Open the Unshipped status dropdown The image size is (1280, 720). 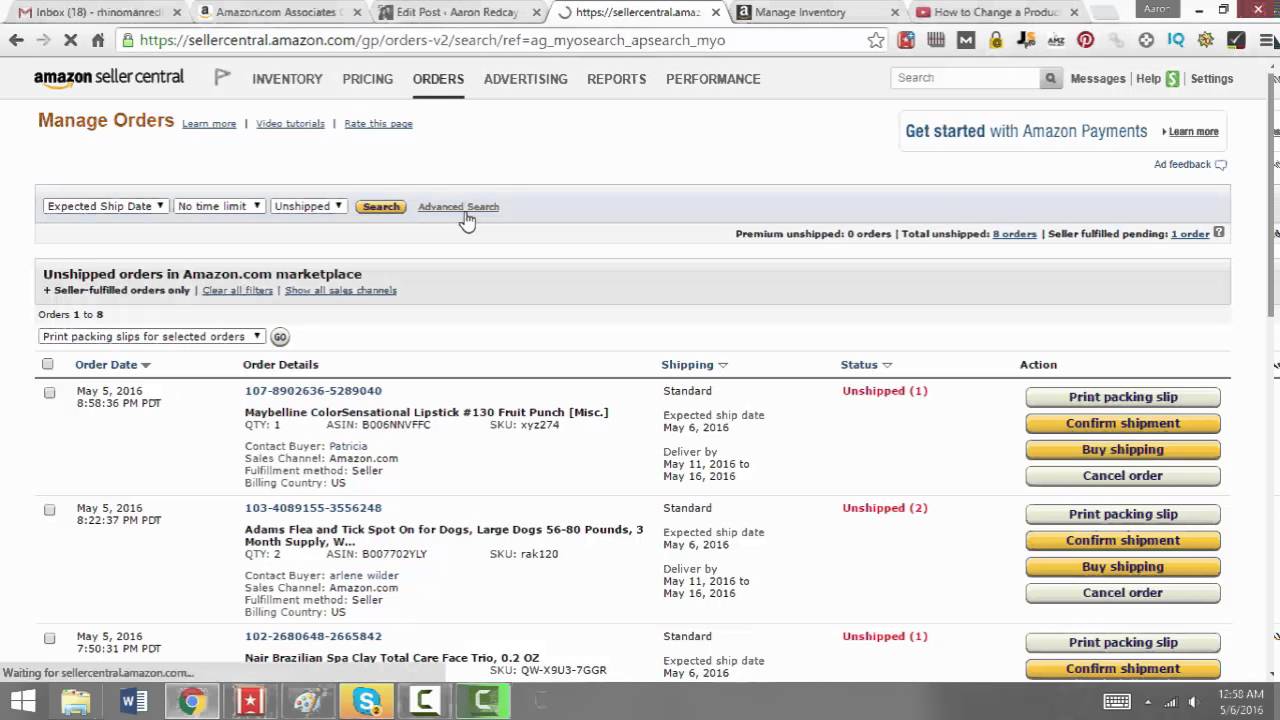308,206
